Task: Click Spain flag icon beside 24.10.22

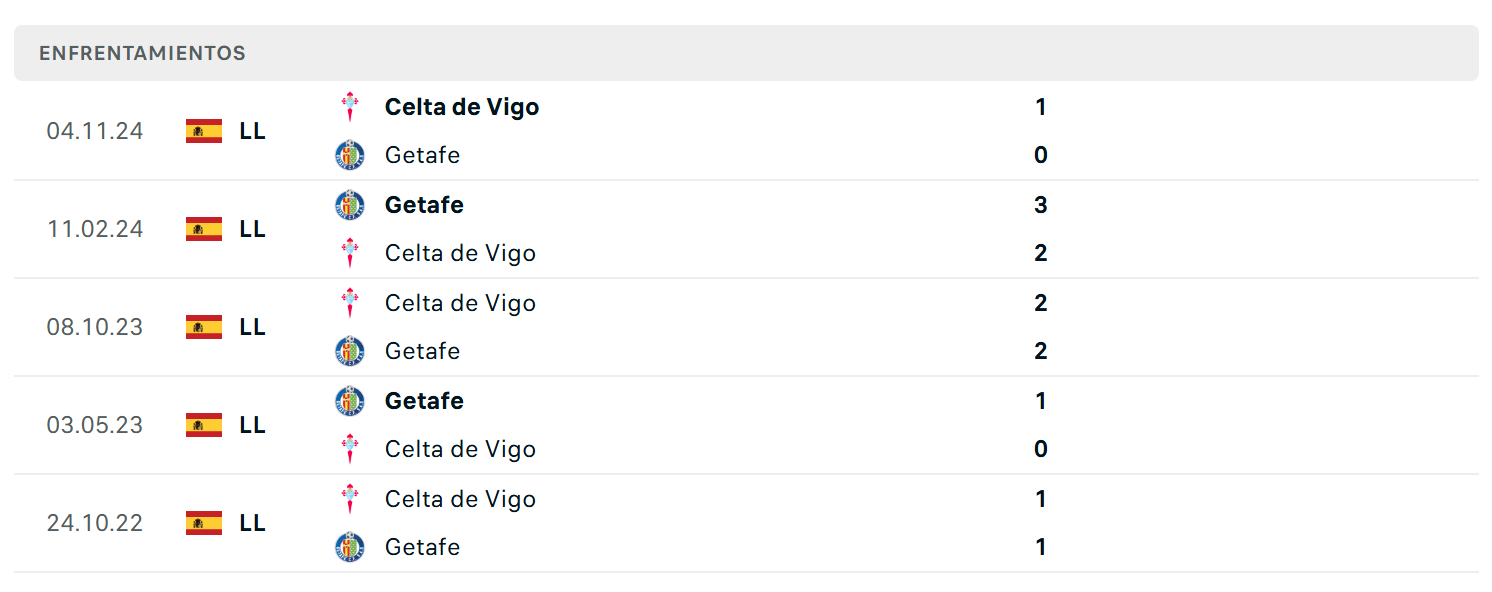Action: coord(204,523)
